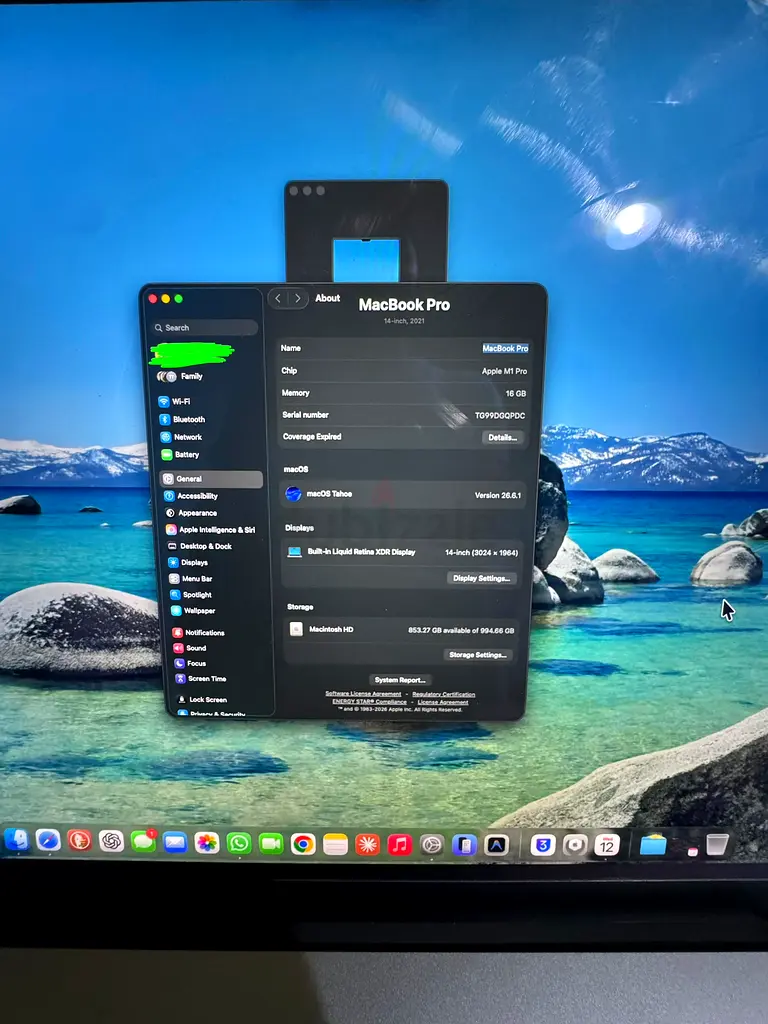Open Wi-Fi settings in sidebar
This screenshot has height=1024, width=768.
(175, 402)
